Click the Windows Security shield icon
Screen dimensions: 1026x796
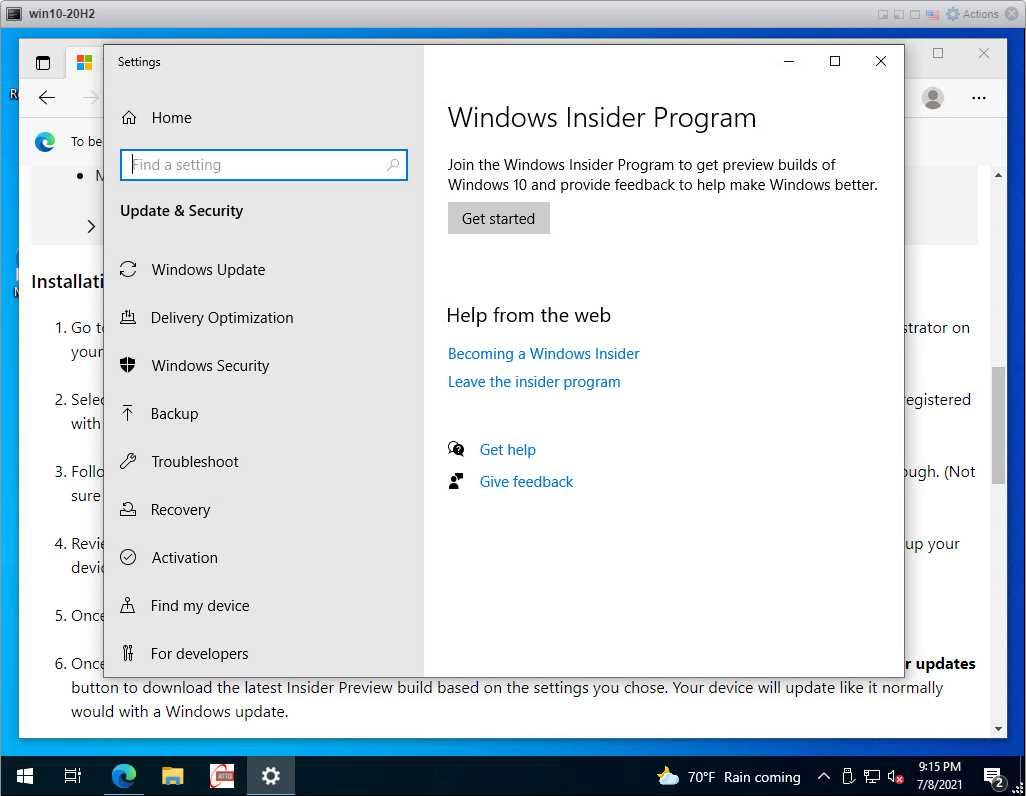pyautogui.click(x=128, y=365)
